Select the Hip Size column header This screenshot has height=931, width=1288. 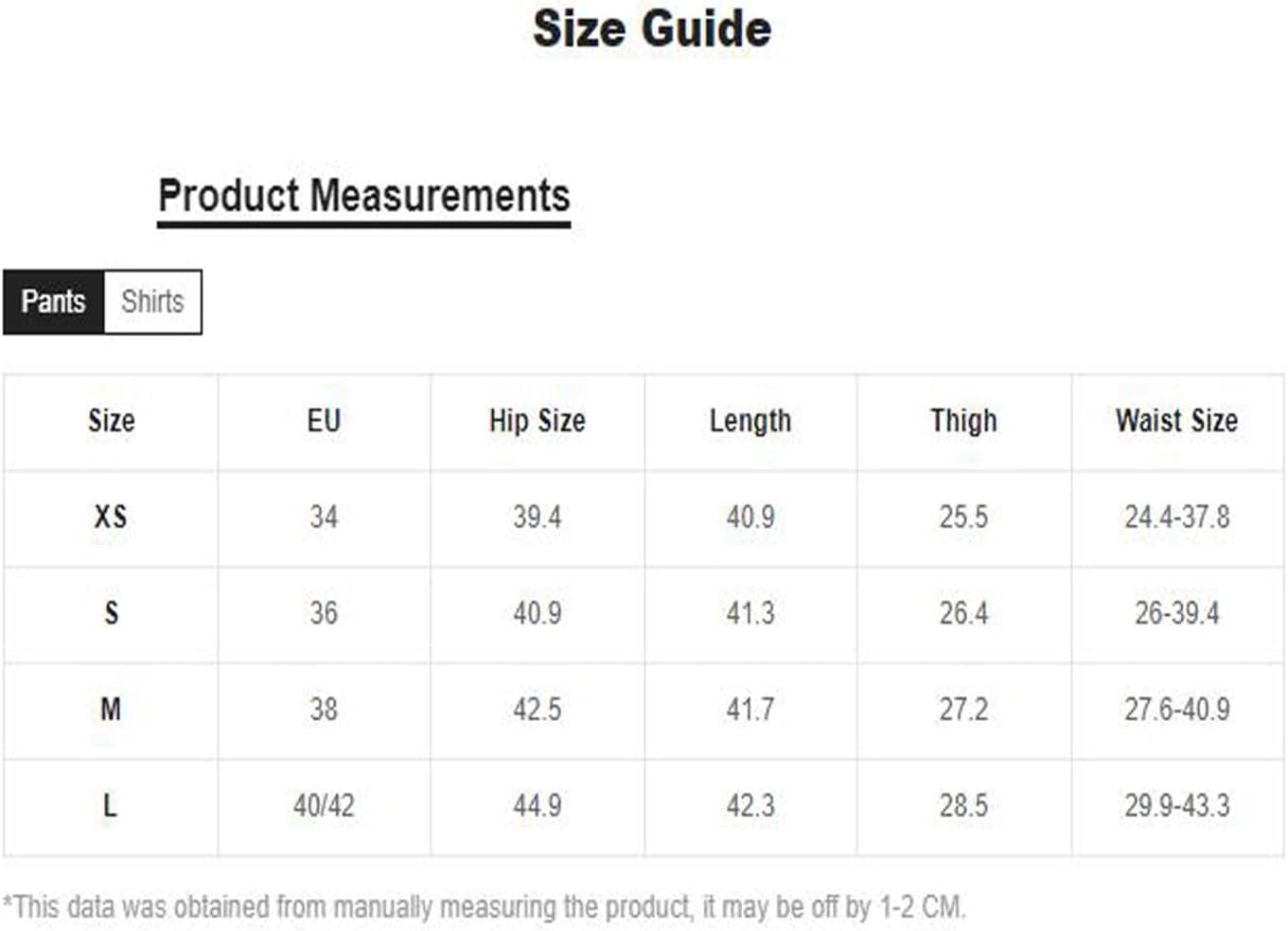[x=537, y=421]
